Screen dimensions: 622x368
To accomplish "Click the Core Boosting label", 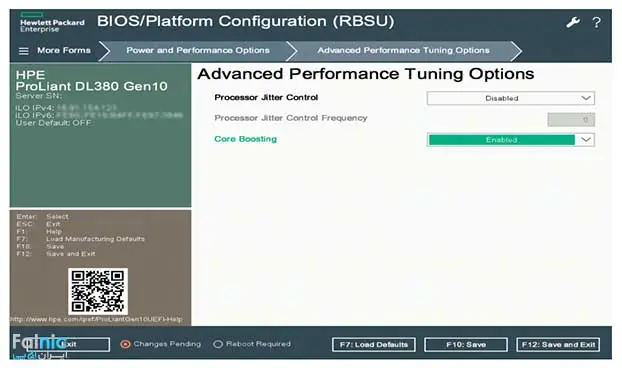I will tap(246, 139).
